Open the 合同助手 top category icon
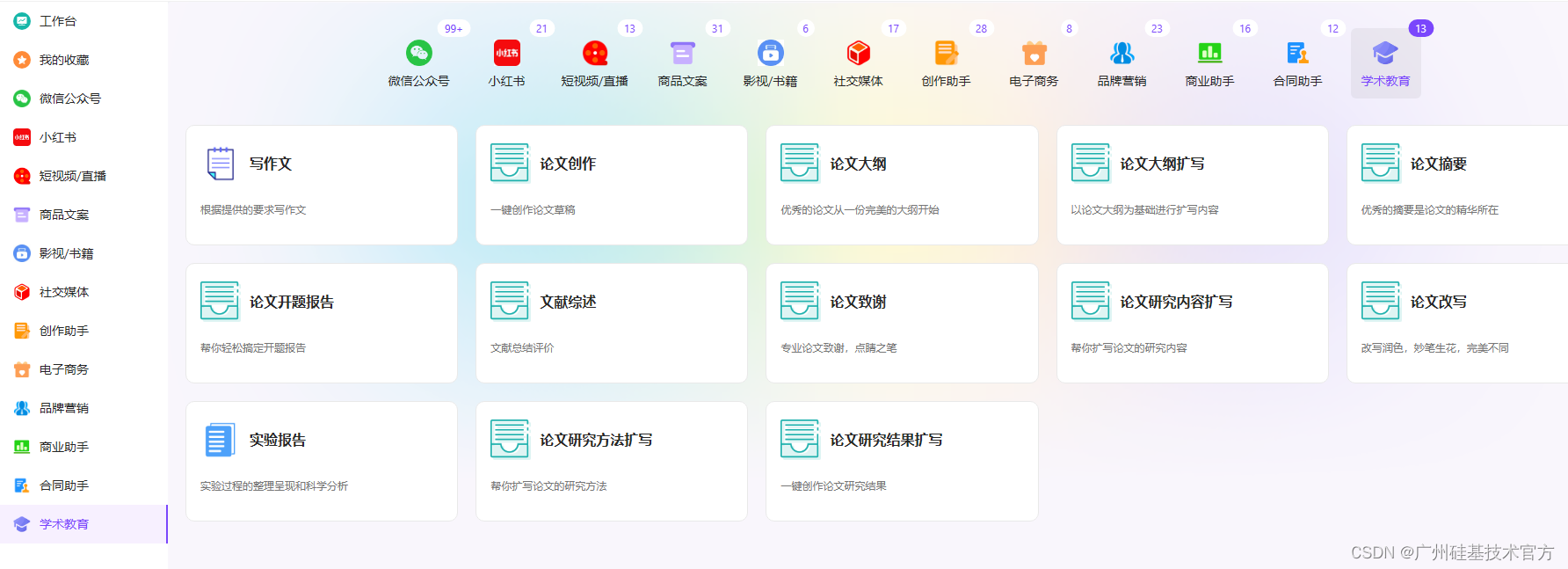This screenshot has width=1568, height=569. tap(1298, 53)
